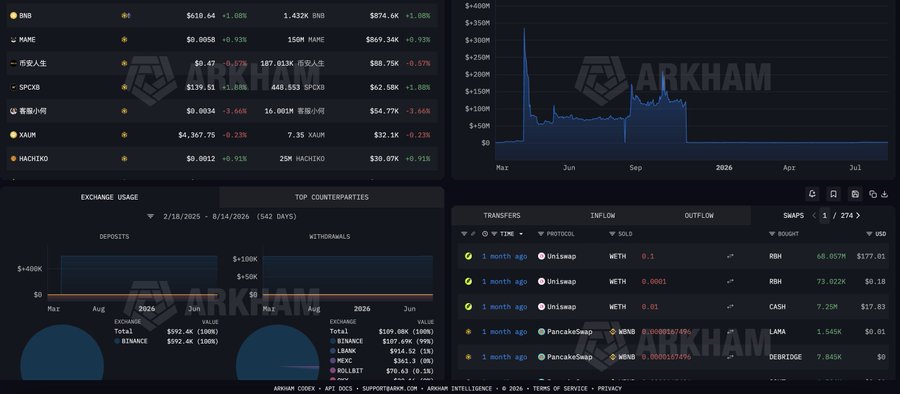Click the copy icon above transfers table
The width and height of the screenshot is (900, 394).
(873, 194)
